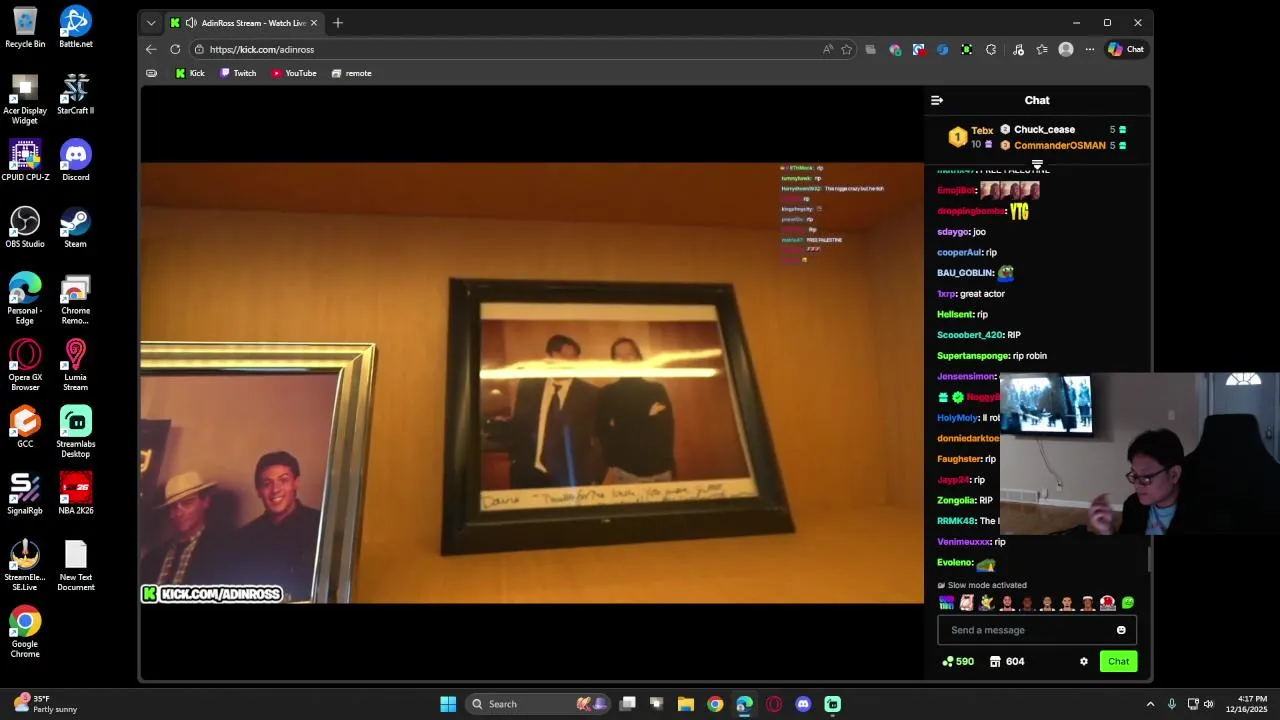Image resolution: width=1280 pixels, height=720 pixels.
Task: Open the YouTube bookmark in favorites bar
Action: (x=294, y=73)
